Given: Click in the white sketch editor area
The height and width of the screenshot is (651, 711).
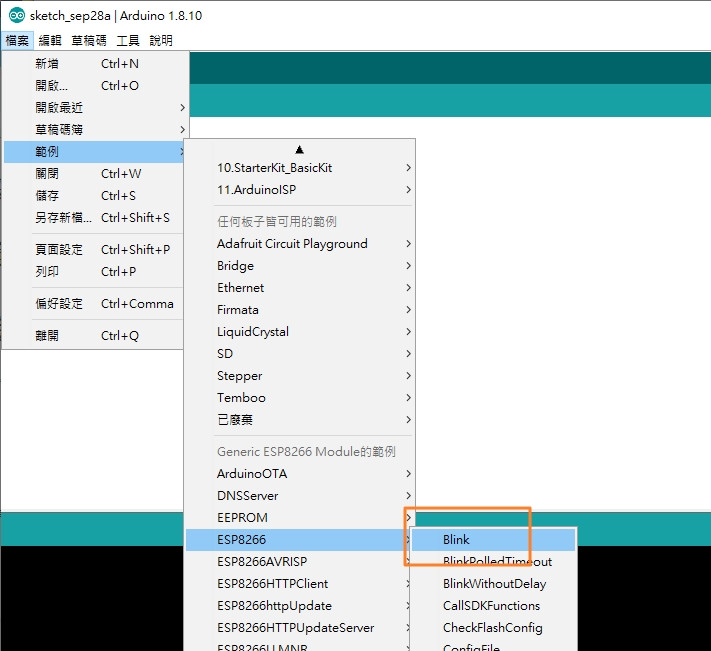Looking at the screenshot, I should [x=562, y=313].
